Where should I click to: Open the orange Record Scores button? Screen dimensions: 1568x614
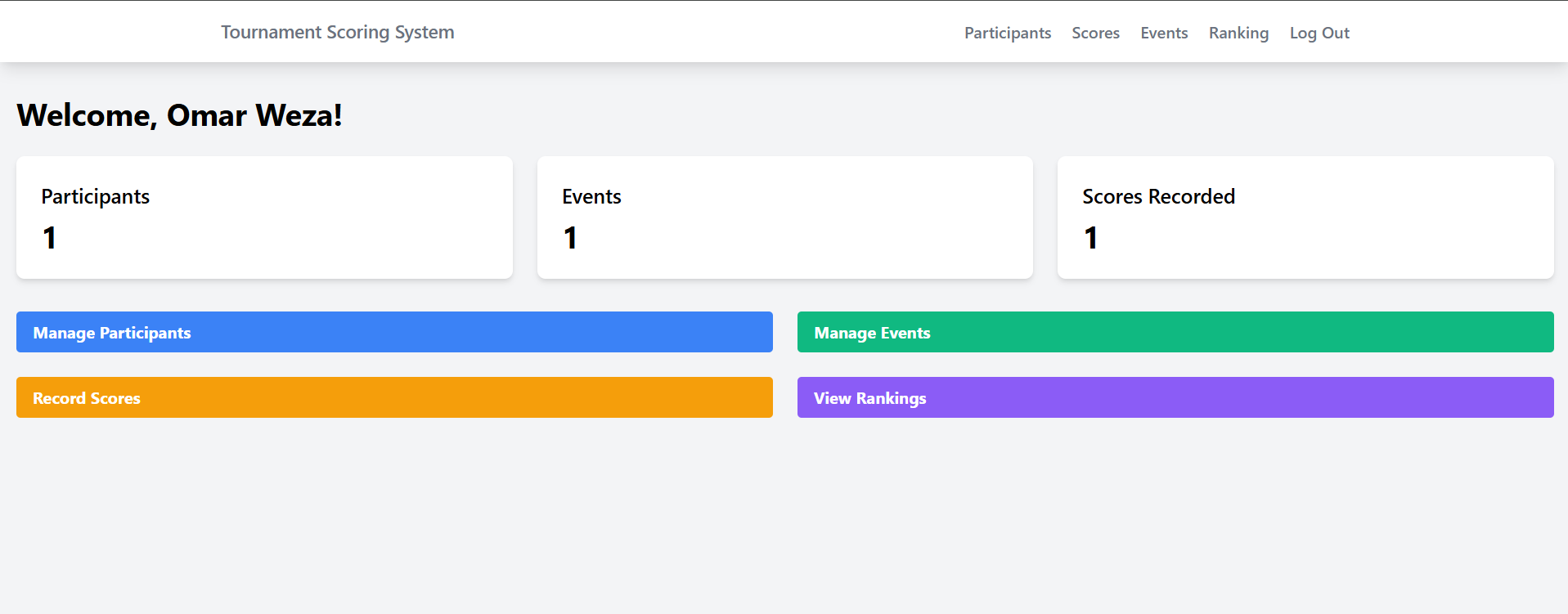(394, 397)
